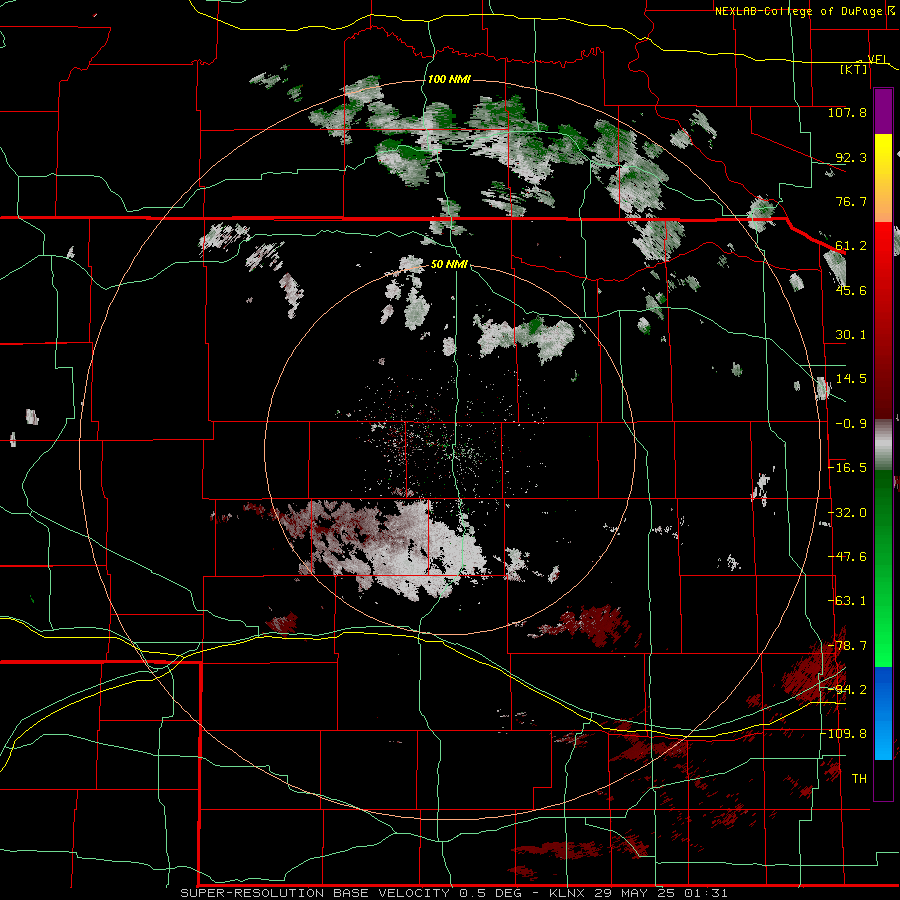Select the 107.8 velocity scale value
Screen dimensions: 900x900
coord(847,112)
